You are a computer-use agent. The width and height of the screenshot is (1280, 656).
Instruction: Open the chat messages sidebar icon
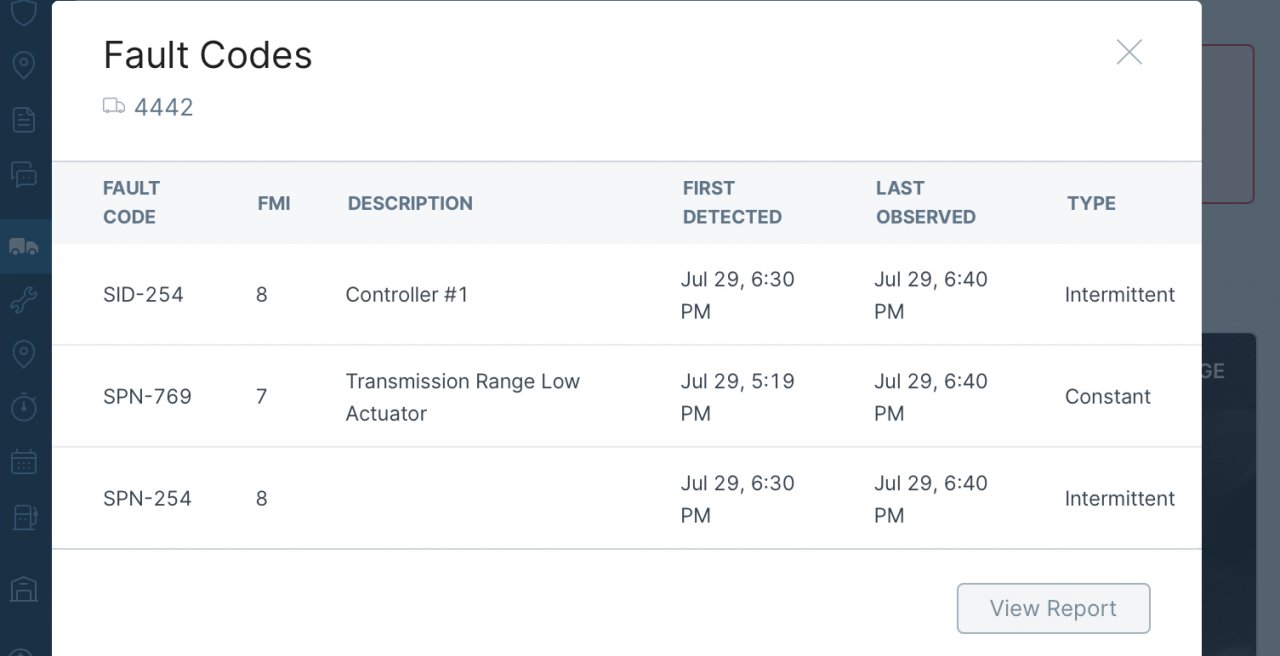point(24,175)
